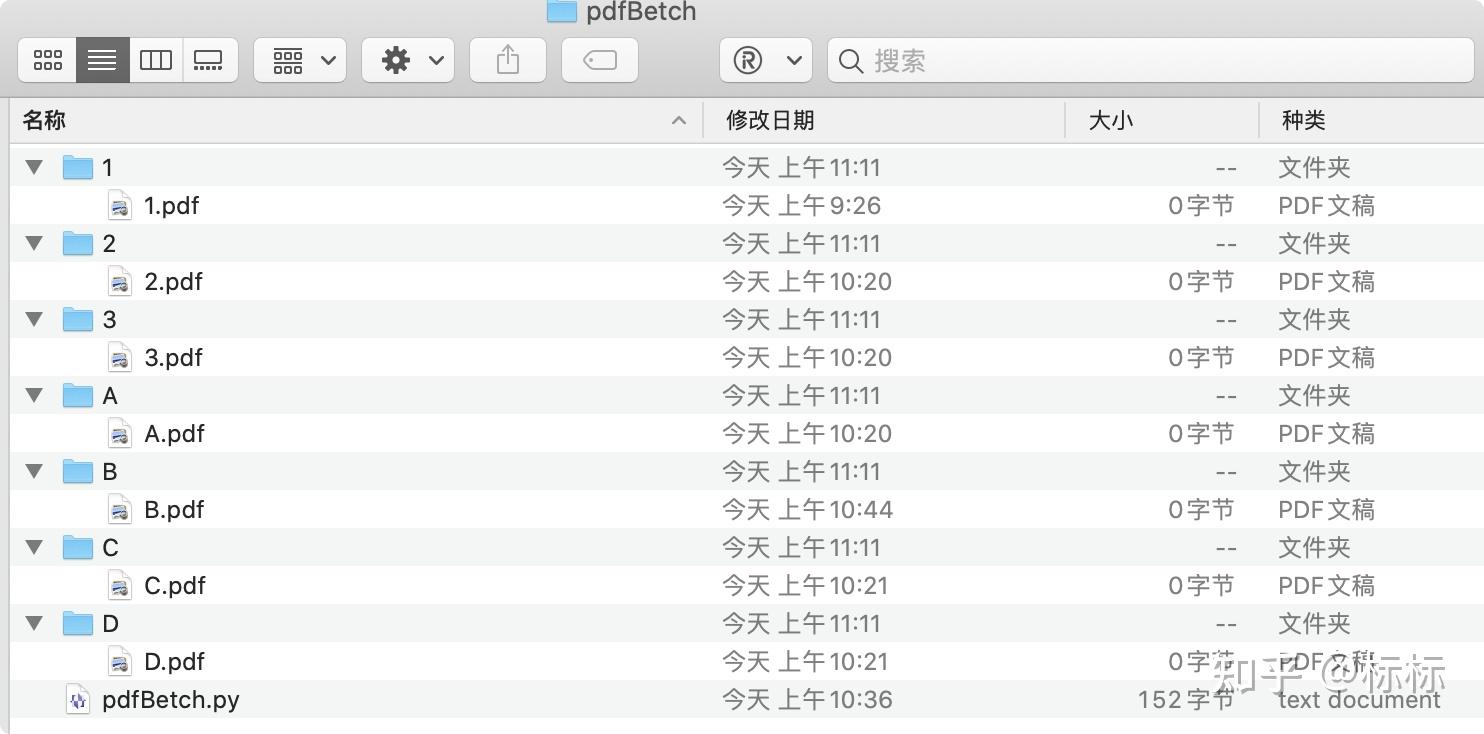Click the Share toolbar button
The width and height of the screenshot is (1484, 734).
[508, 61]
